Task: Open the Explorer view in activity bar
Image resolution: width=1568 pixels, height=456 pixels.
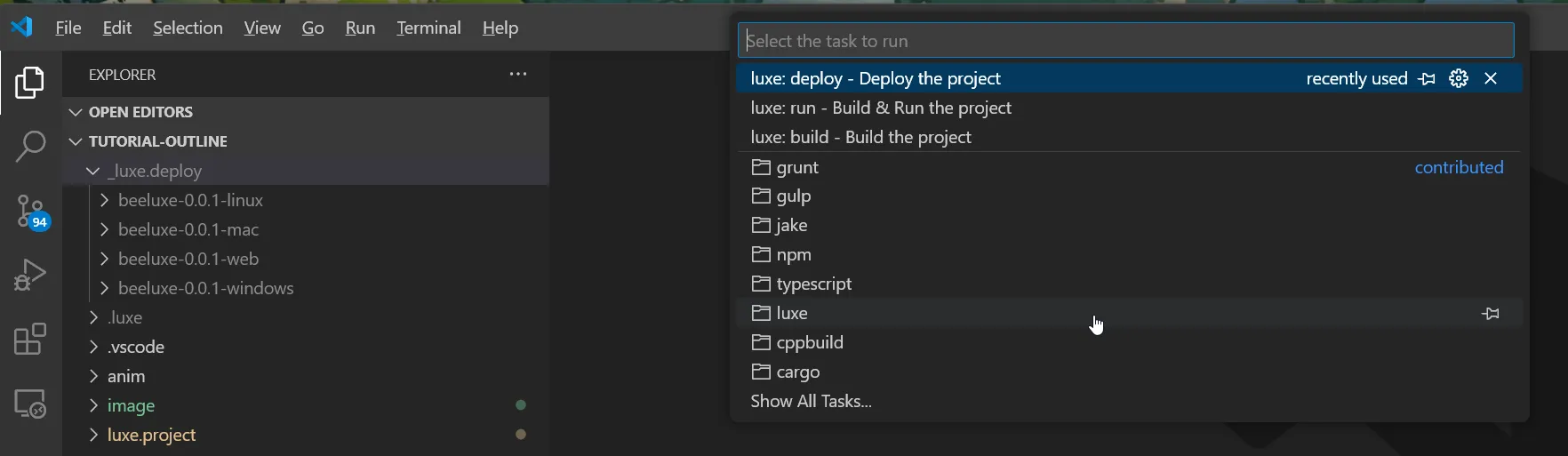Action: click(x=30, y=83)
